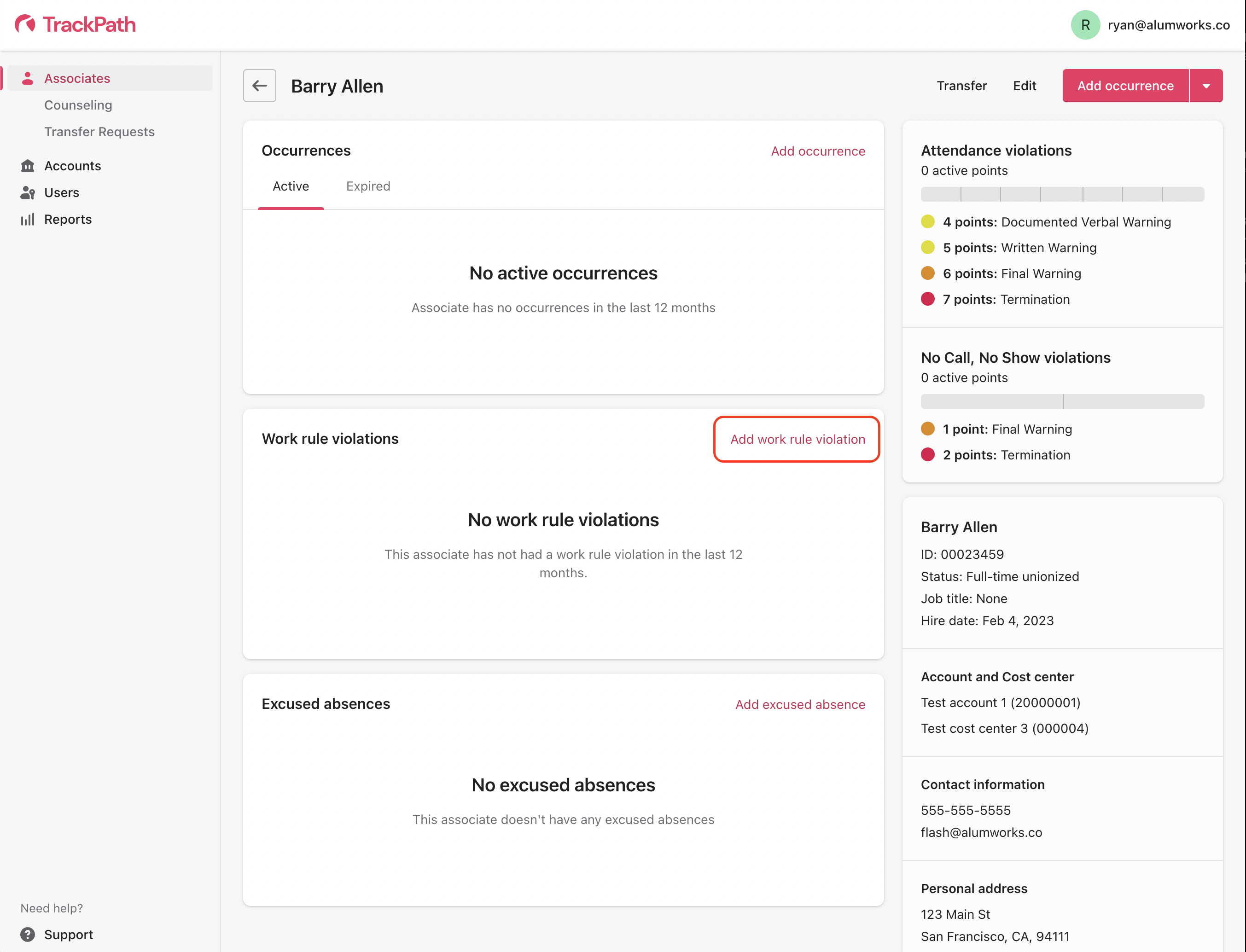Screen dimensions: 1246x952
Task: Click the red Add occurrence button
Action: pos(1125,86)
